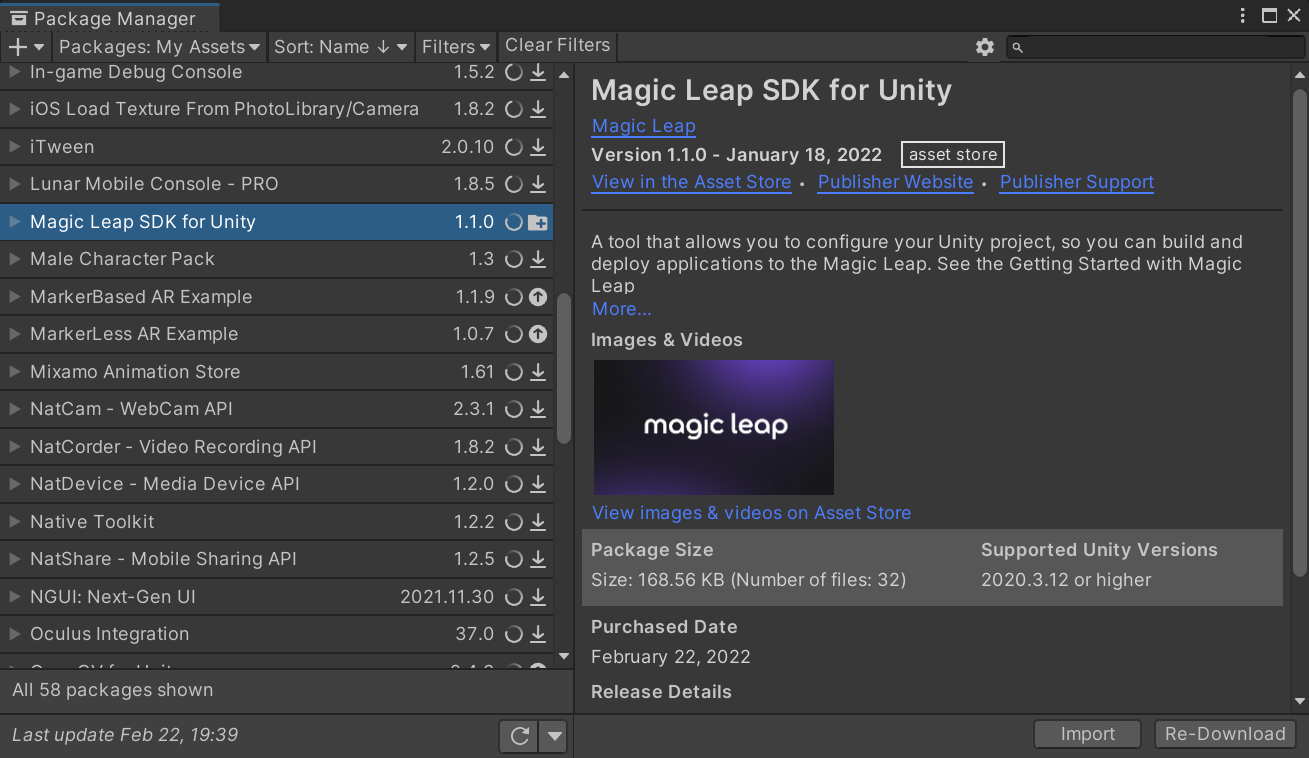Click import icon on Magic Leap SDK row
This screenshot has height=758, width=1309.
pos(538,222)
